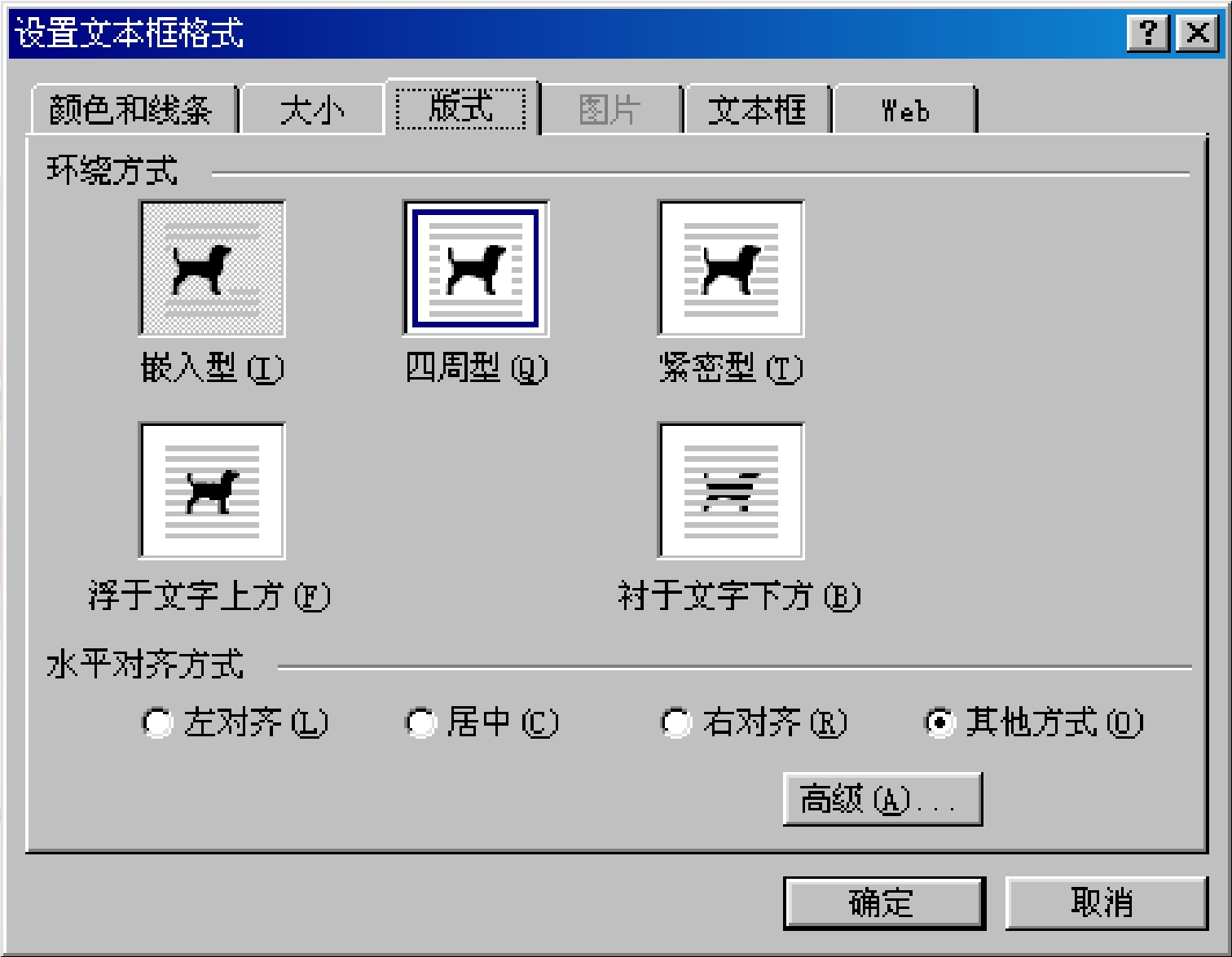Click the 版式 tab
The image size is (1232, 957).
point(461,107)
